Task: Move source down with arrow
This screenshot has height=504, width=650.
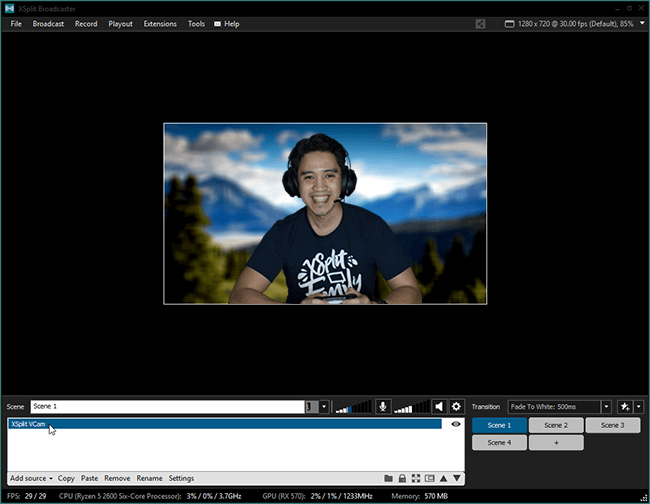Action: pyautogui.click(x=457, y=478)
